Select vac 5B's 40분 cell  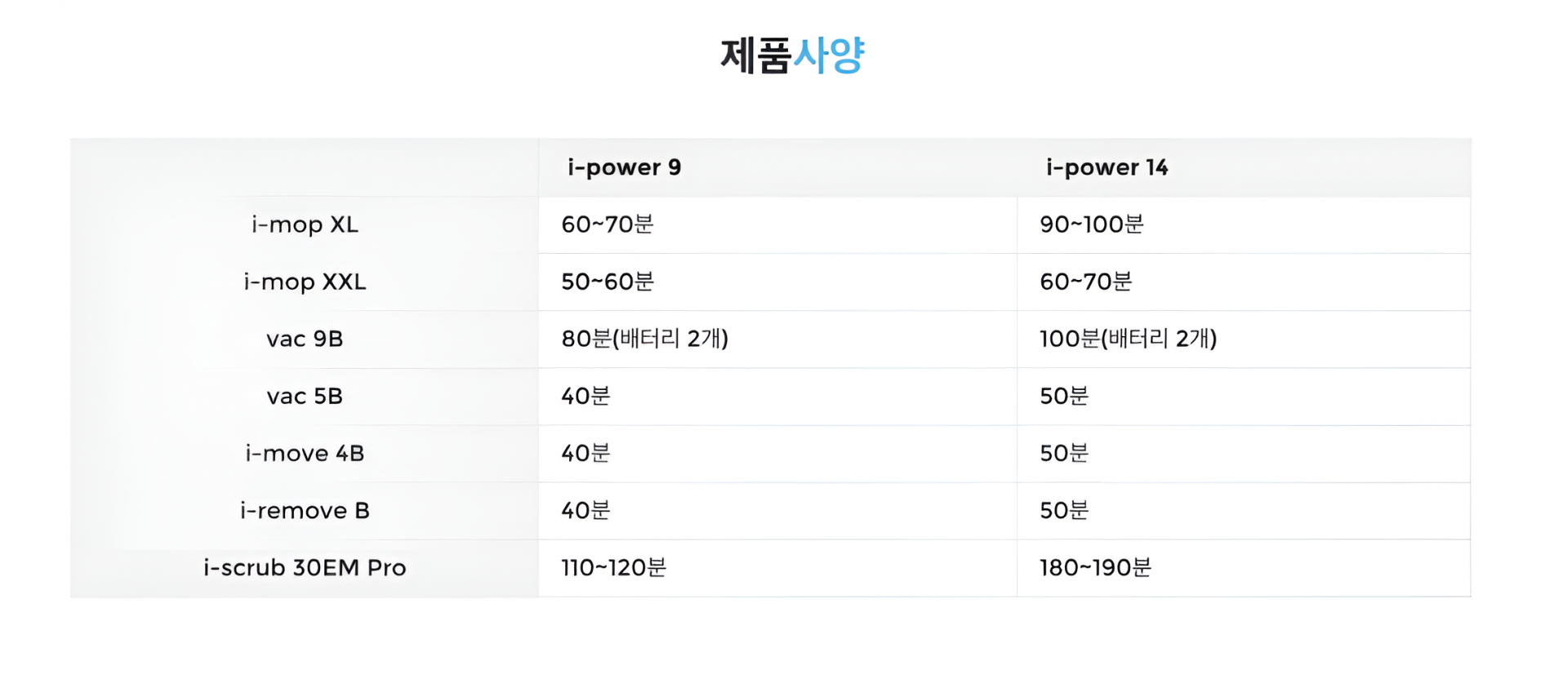tap(586, 396)
